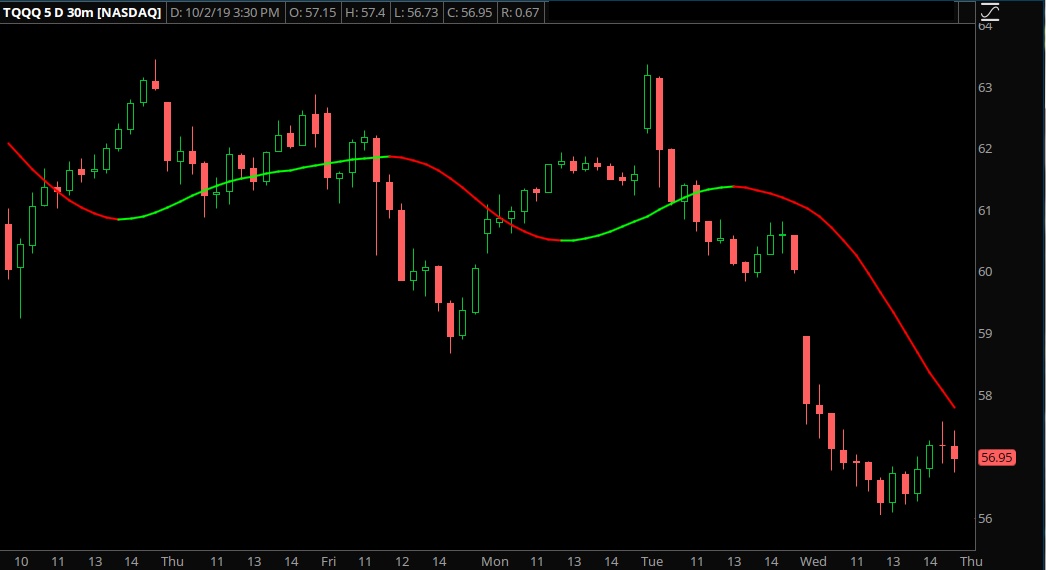Image resolution: width=1046 pixels, height=570 pixels.
Task: Click the red 56.95 last-price bubble
Action: [x=997, y=457]
